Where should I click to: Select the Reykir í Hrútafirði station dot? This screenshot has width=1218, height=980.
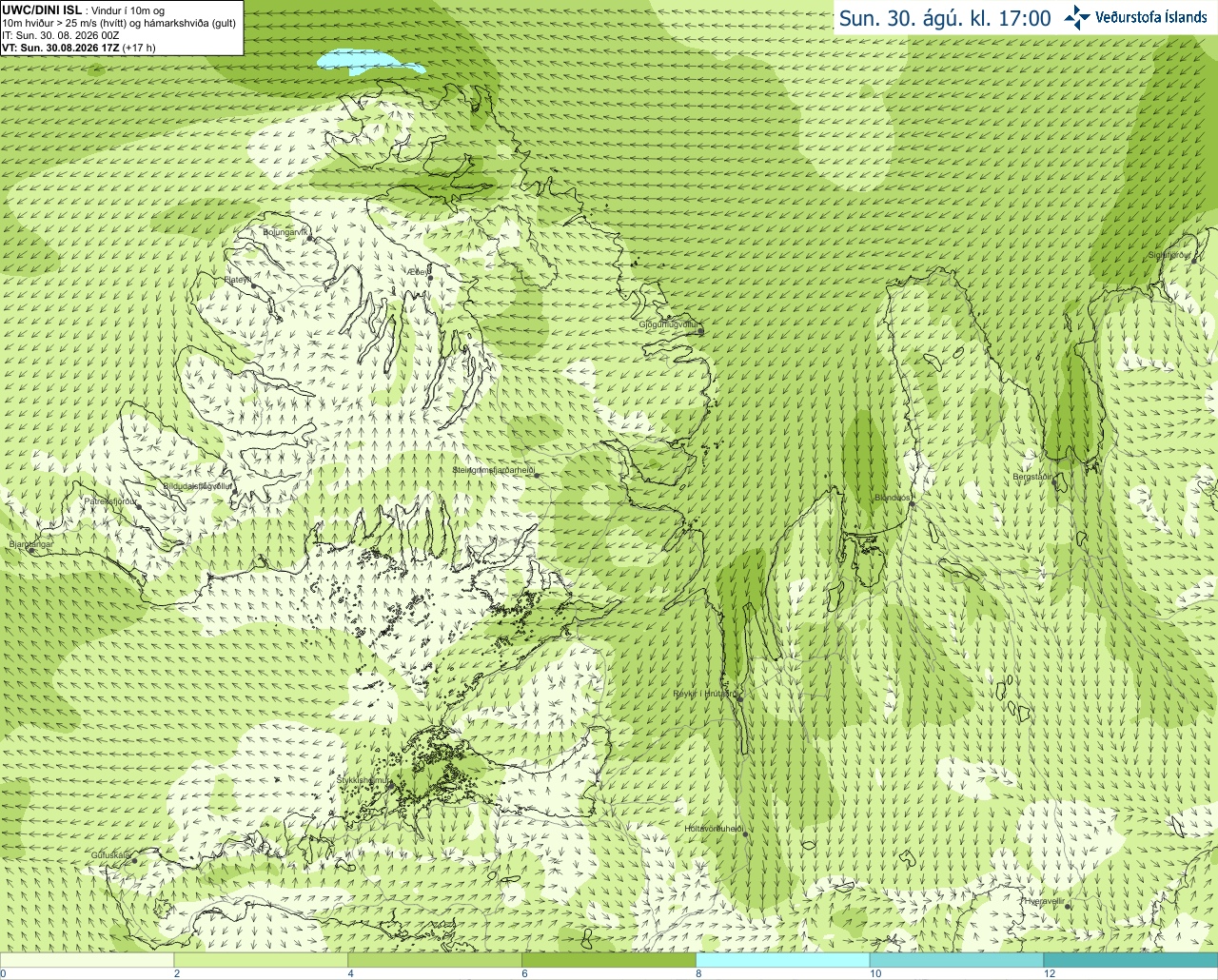(x=738, y=697)
